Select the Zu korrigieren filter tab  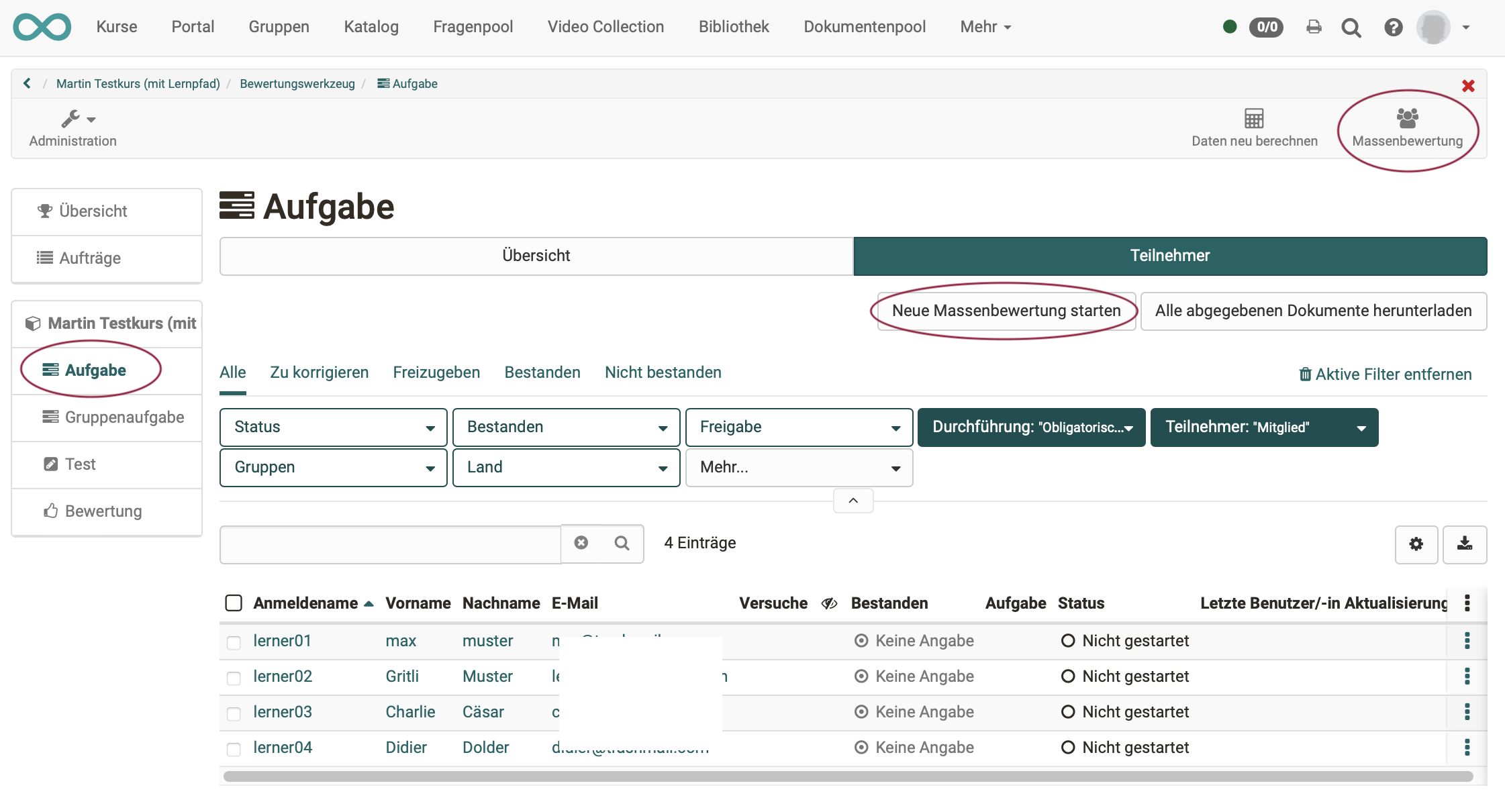pyautogui.click(x=320, y=372)
